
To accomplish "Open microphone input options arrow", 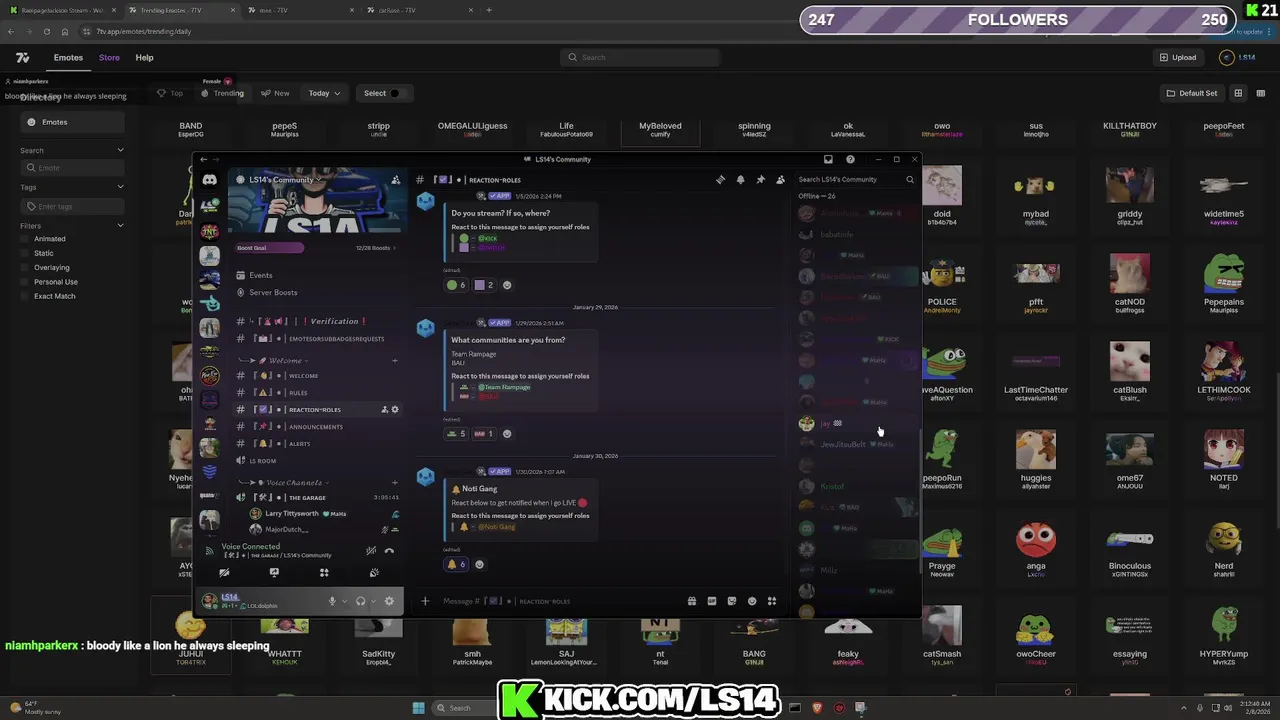I will point(344,601).
